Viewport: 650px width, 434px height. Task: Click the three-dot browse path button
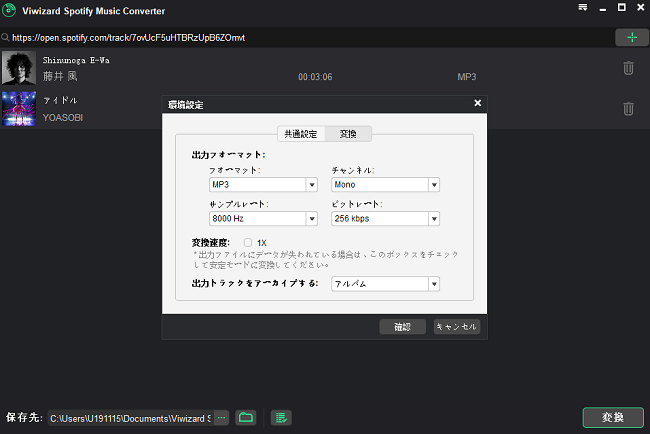(222, 418)
